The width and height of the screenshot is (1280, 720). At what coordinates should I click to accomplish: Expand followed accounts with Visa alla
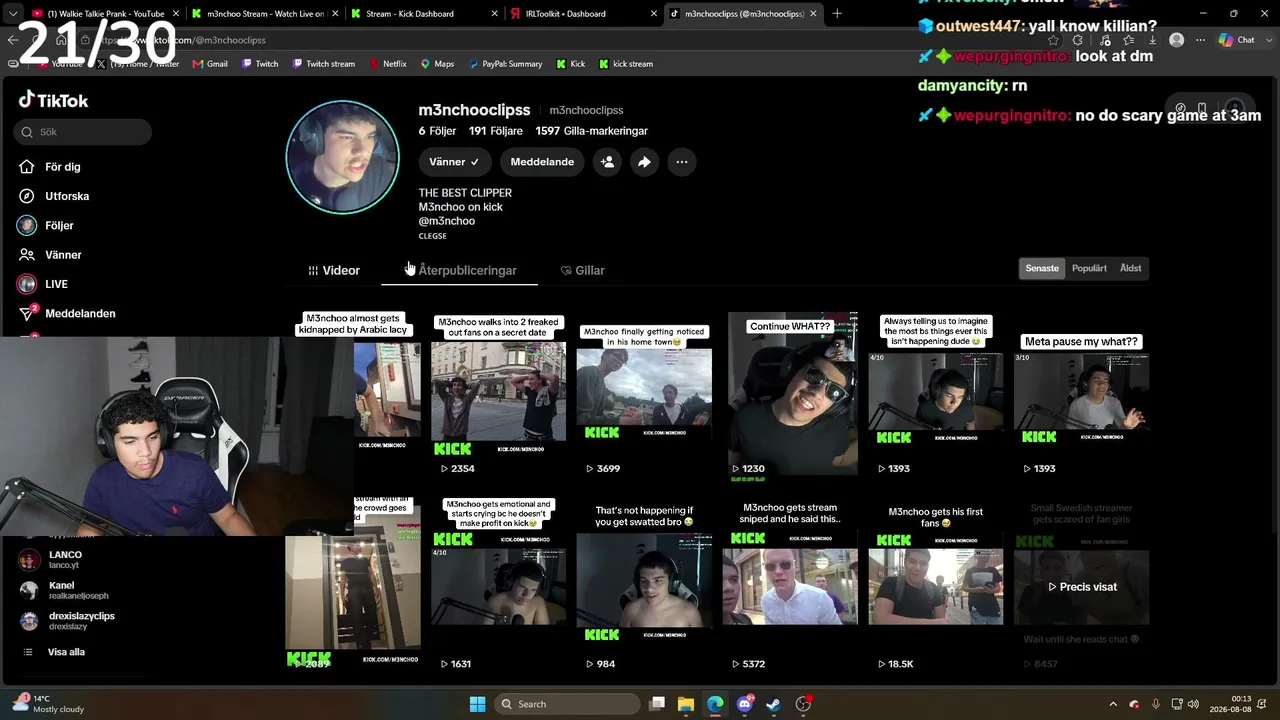pos(54,652)
